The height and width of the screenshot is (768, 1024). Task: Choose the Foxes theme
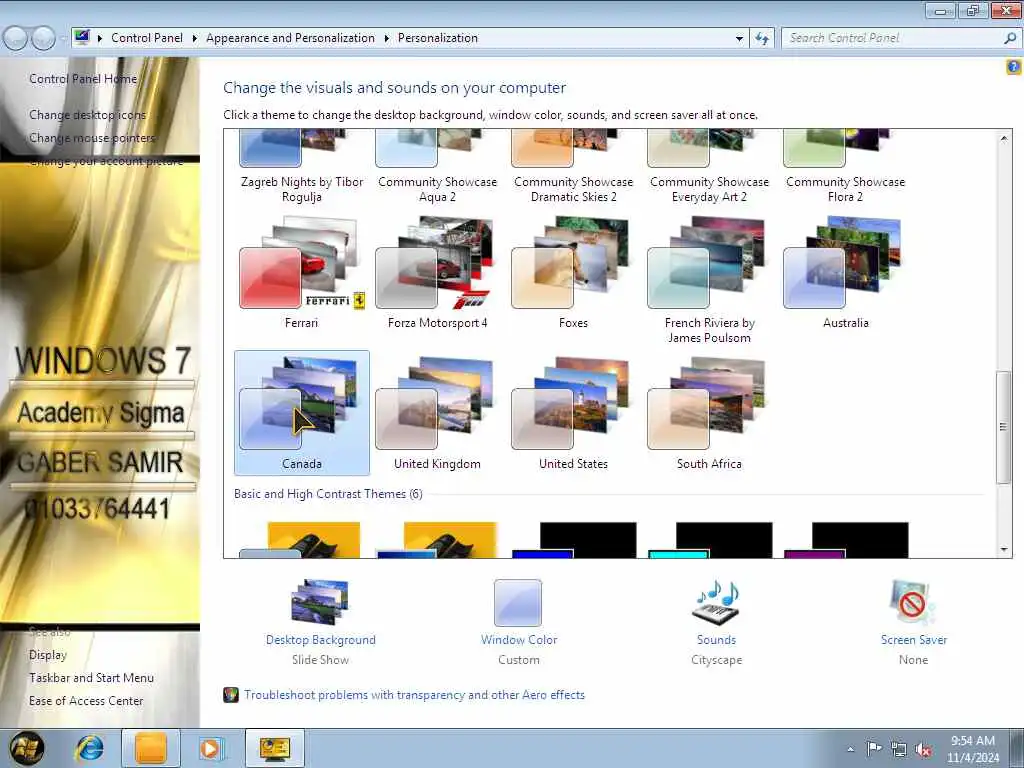(573, 272)
